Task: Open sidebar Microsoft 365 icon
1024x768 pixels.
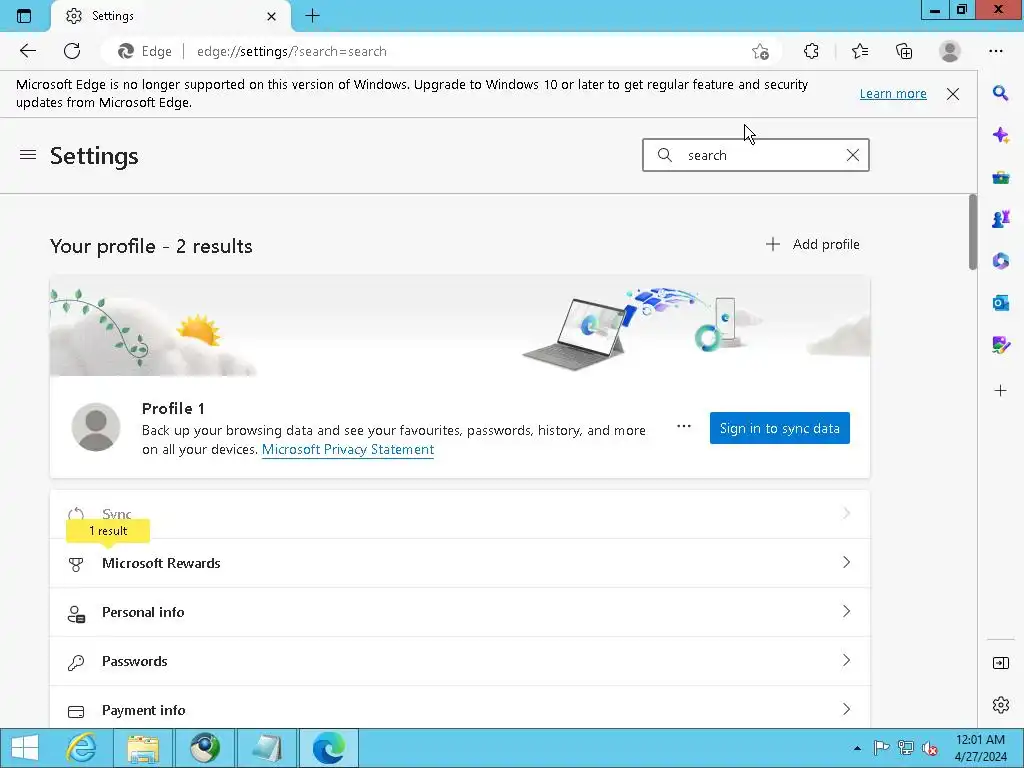Action: tap(1000, 261)
